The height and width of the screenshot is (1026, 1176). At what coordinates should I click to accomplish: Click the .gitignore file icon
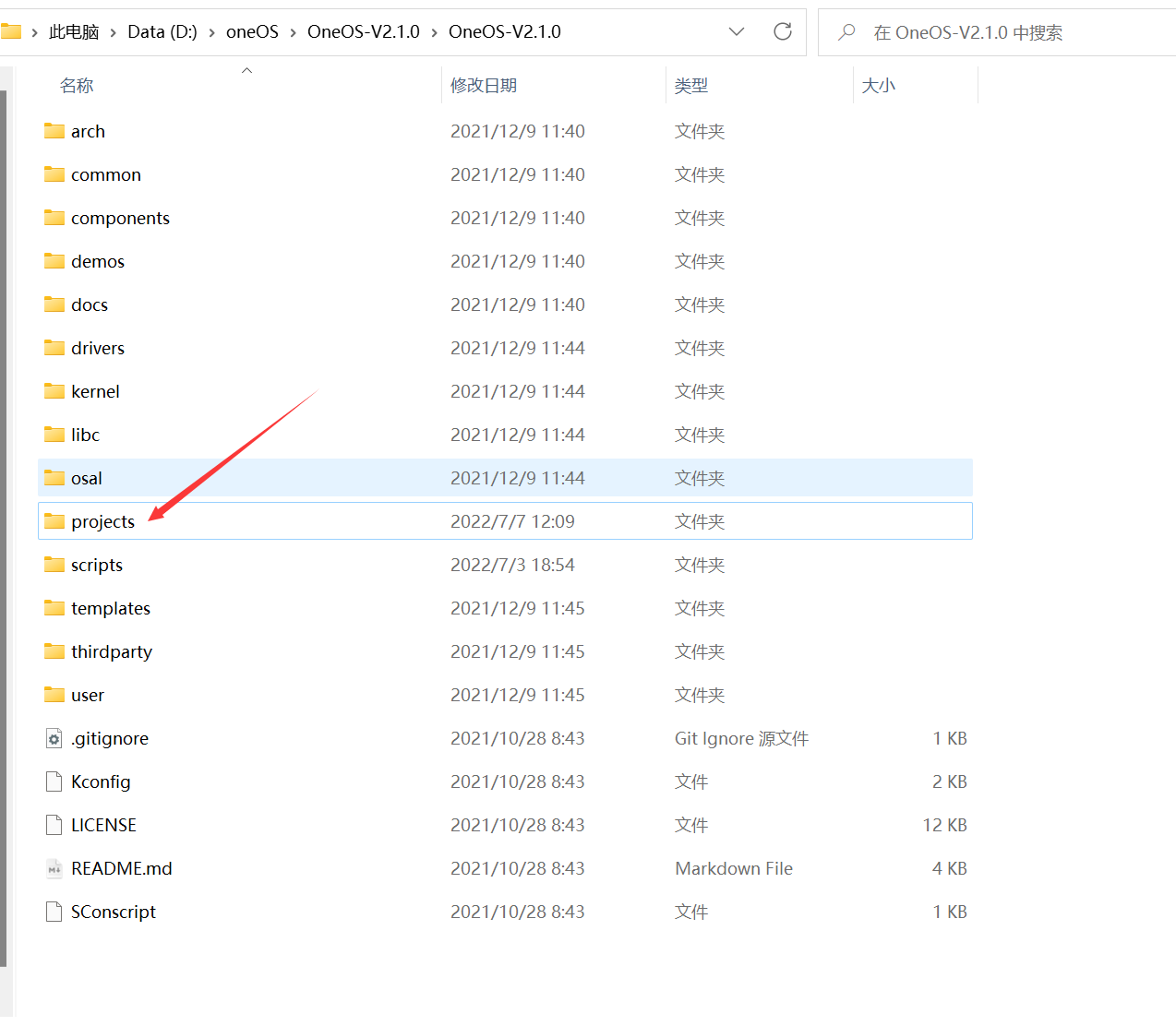54,738
